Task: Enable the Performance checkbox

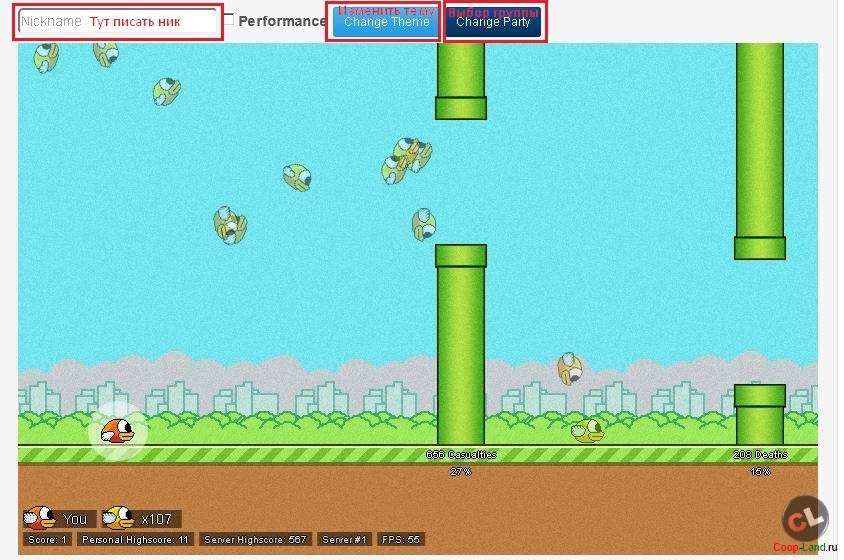Action: click(x=229, y=20)
